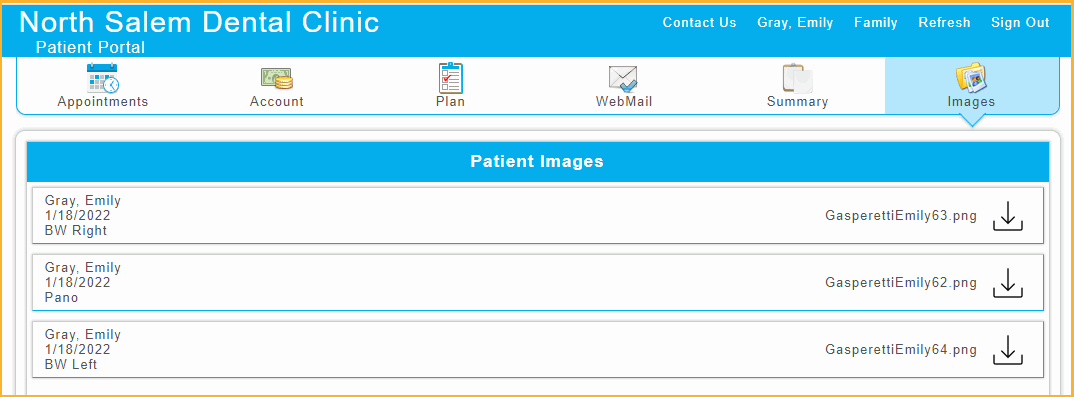
Task: Download GasperettiEmily63.png with its arrow icon
Action: coord(1008,216)
